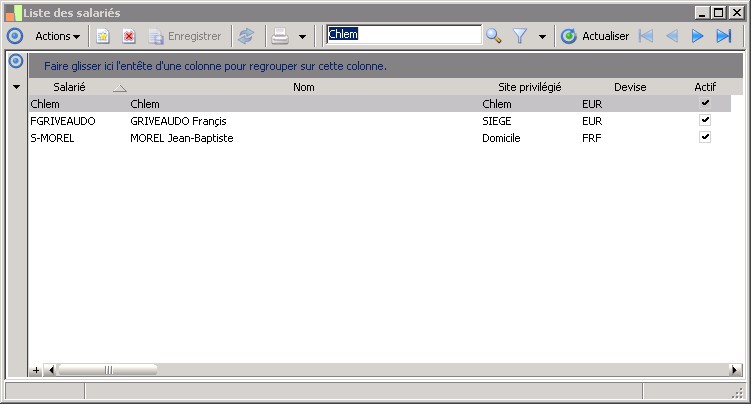Click the horizontal scrollbar left arrow
This screenshot has height=404, width=751.
coord(50,370)
